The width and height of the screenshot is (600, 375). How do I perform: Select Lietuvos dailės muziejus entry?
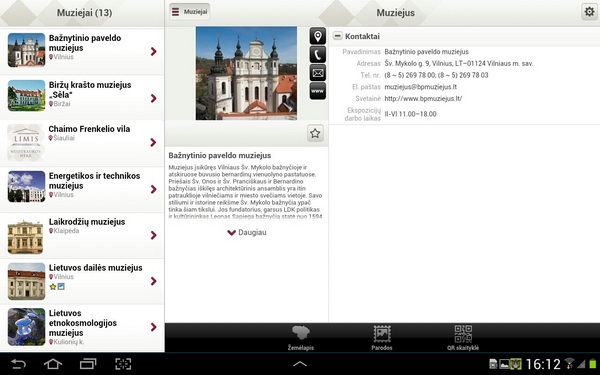82,280
